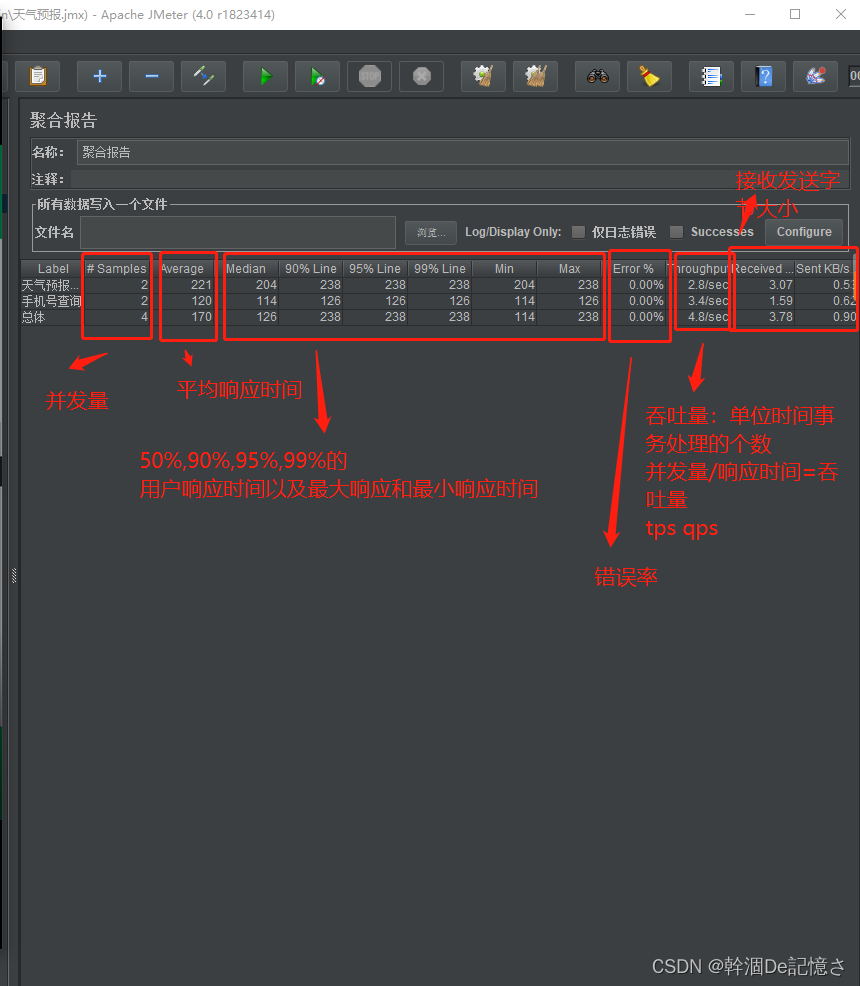
Task: Click the Reset search broom icon
Action: 649,77
